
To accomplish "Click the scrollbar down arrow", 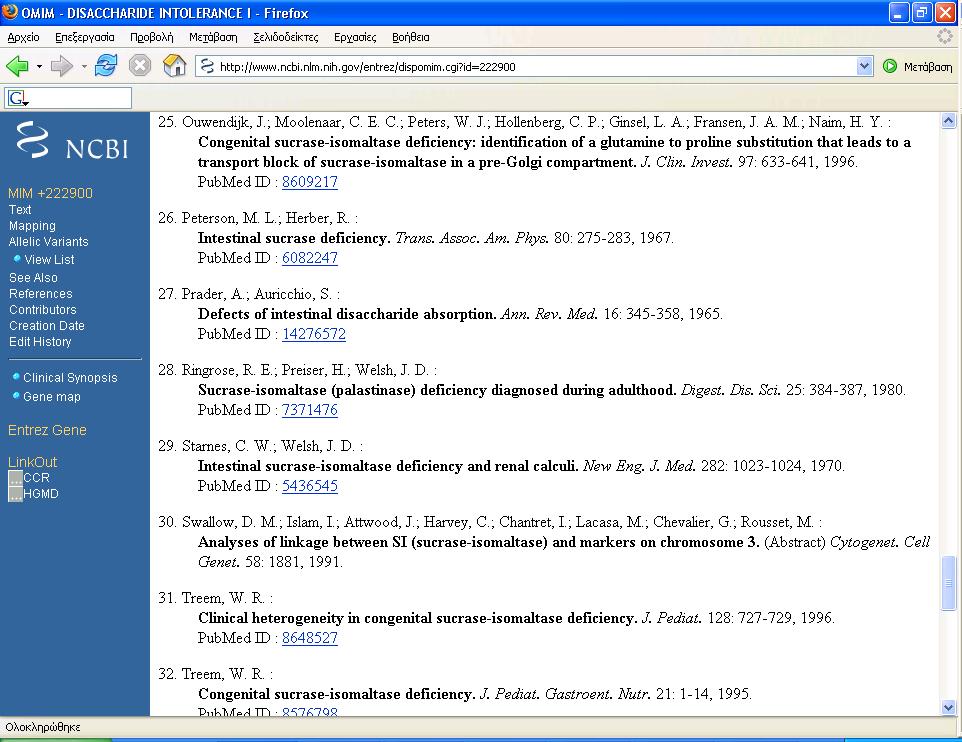I will coord(949,708).
